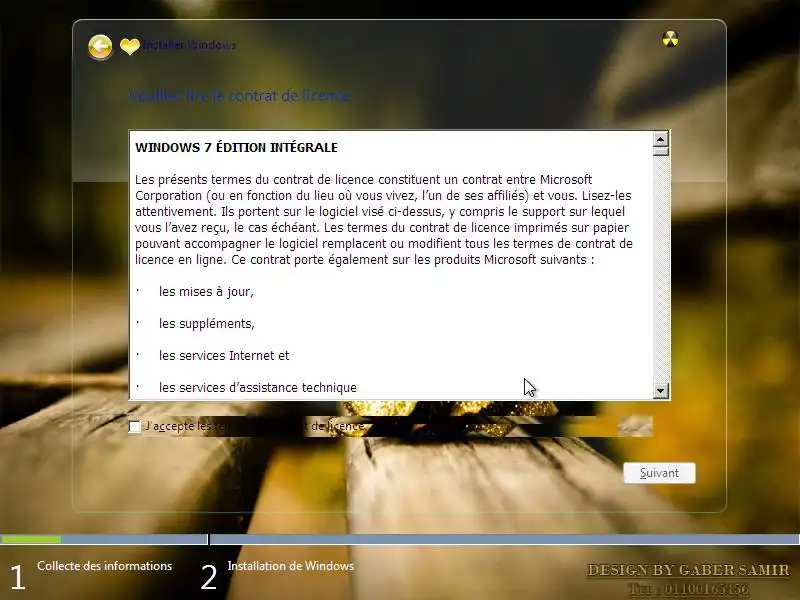Click the green installation progress bar segment

(31, 539)
